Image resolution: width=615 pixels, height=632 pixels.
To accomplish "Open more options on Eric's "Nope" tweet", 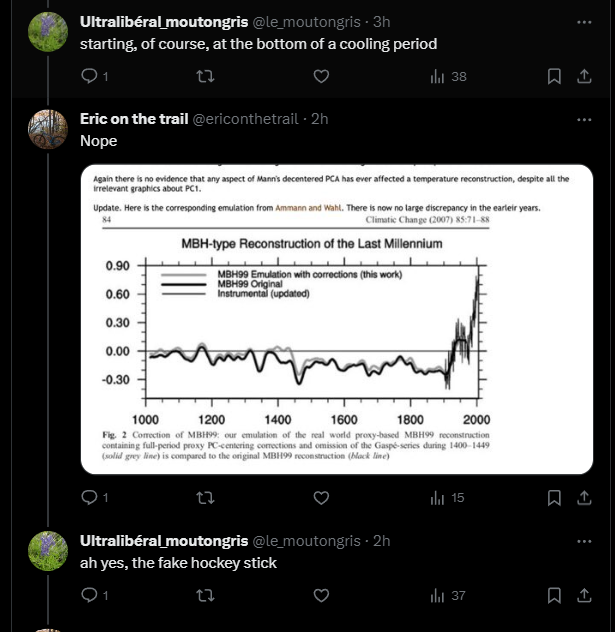I will 584,120.
